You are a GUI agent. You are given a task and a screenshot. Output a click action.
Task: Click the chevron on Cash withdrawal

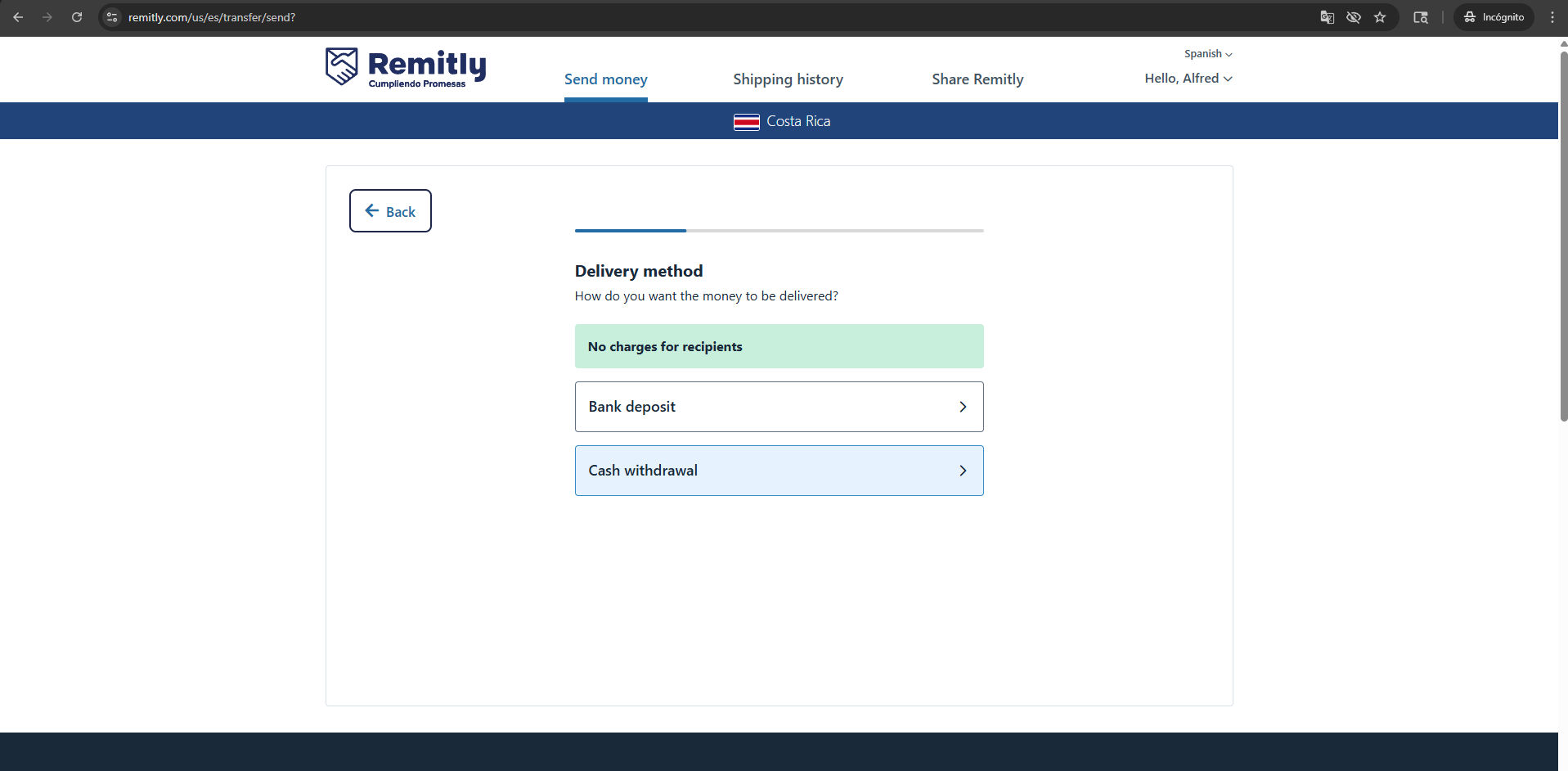tap(963, 471)
